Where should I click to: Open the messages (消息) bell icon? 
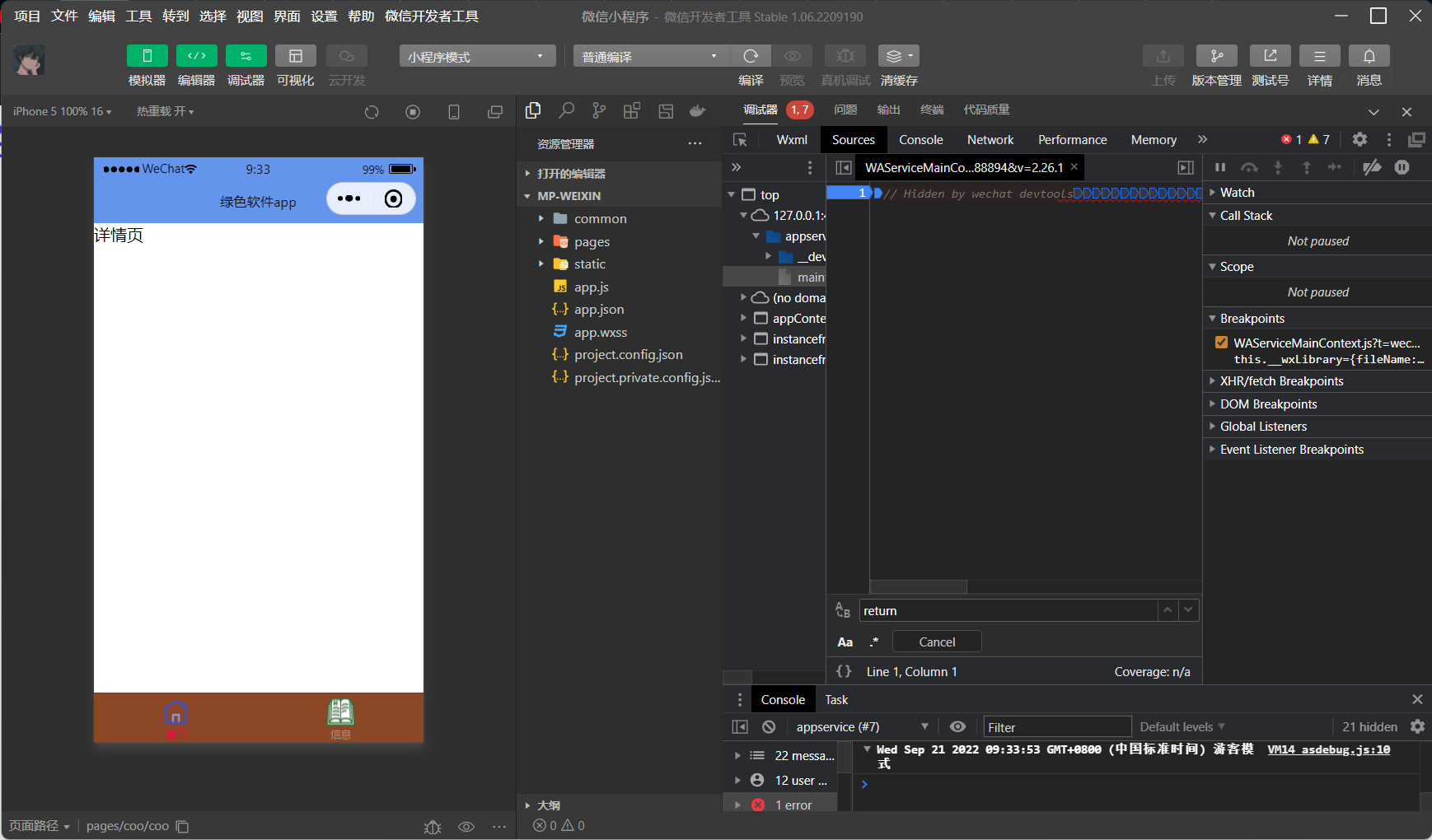click(x=1369, y=56)
